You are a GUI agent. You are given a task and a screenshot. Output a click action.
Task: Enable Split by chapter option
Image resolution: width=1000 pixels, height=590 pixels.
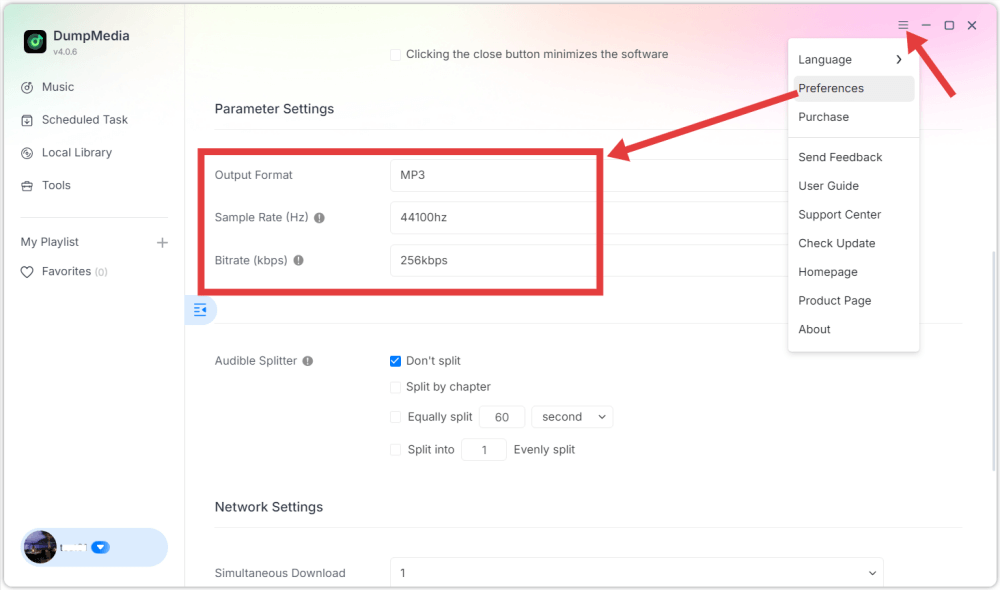pos(396,387)
